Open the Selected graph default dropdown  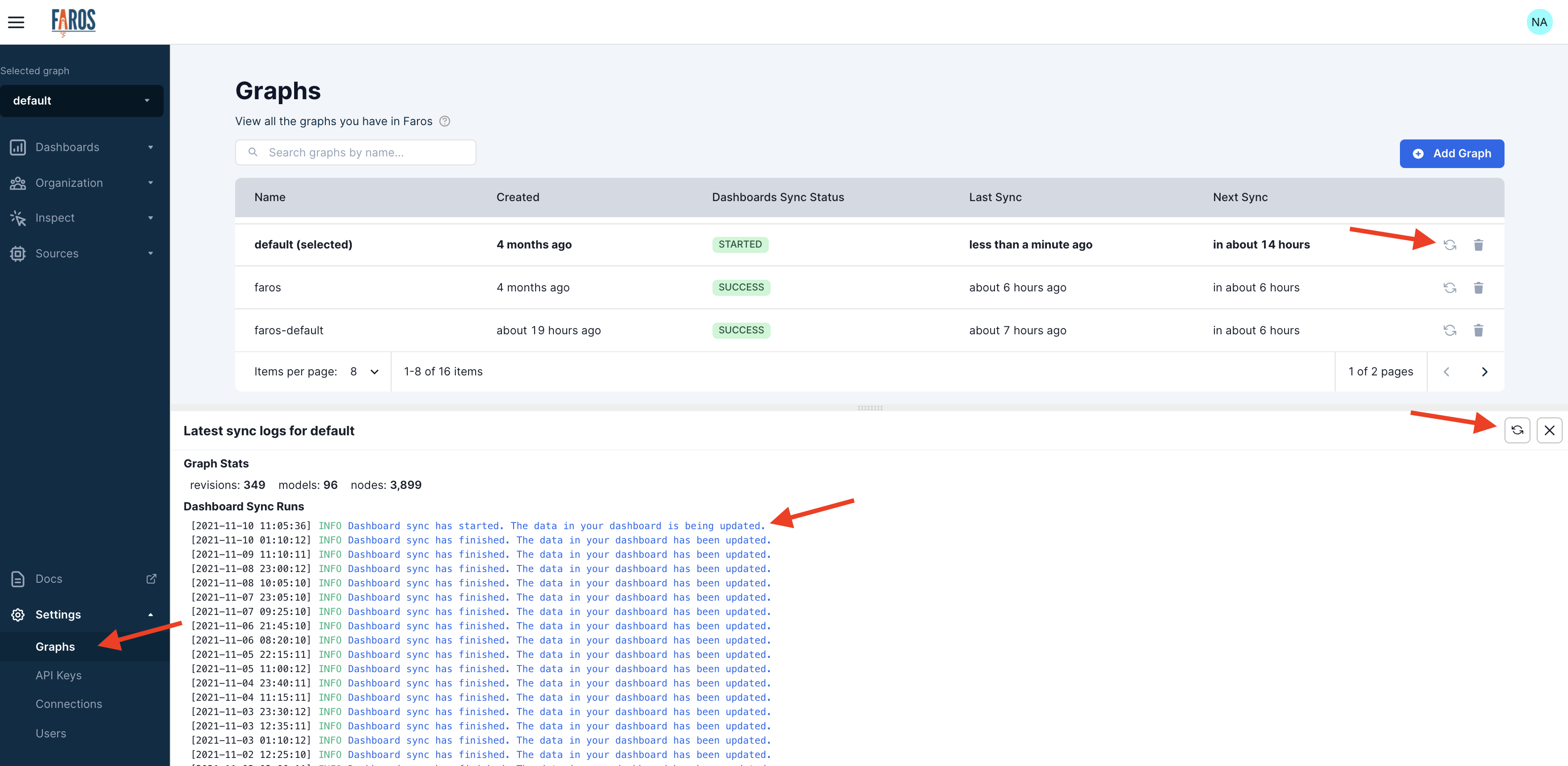point(81,101)
